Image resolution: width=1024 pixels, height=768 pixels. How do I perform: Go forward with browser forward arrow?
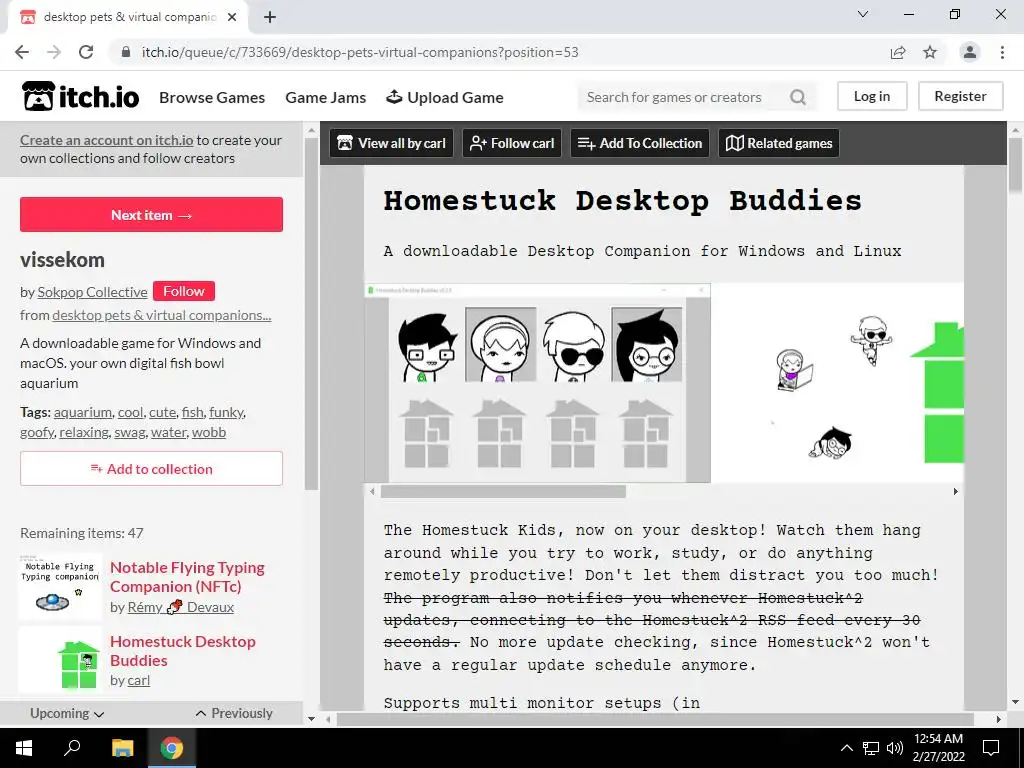tap(54, 52)
